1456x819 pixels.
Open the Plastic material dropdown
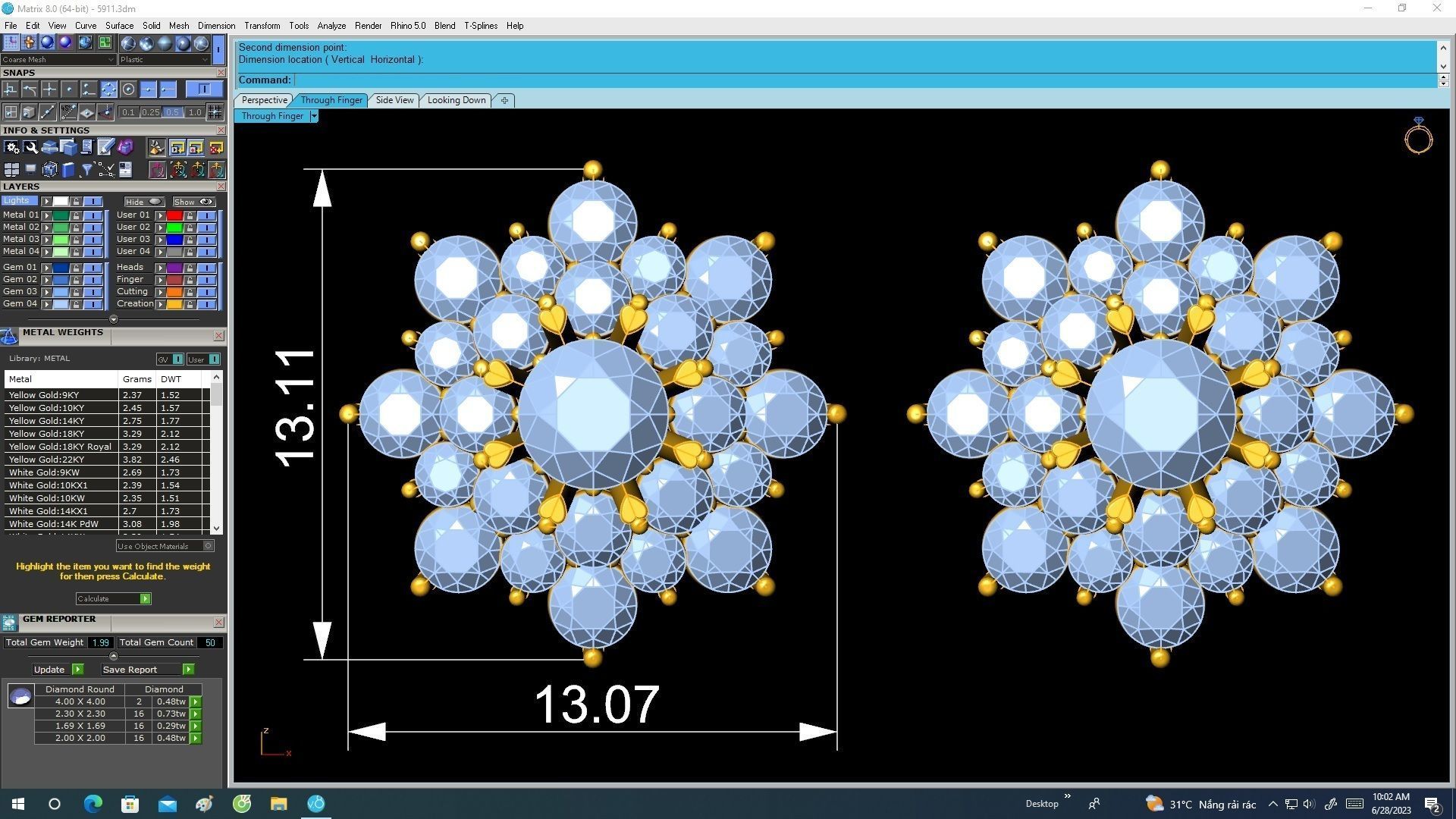(164, 59)
